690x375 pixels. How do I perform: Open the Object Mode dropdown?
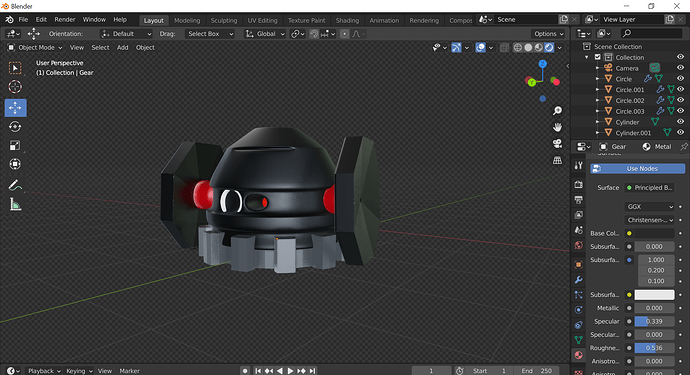(35, 48)
